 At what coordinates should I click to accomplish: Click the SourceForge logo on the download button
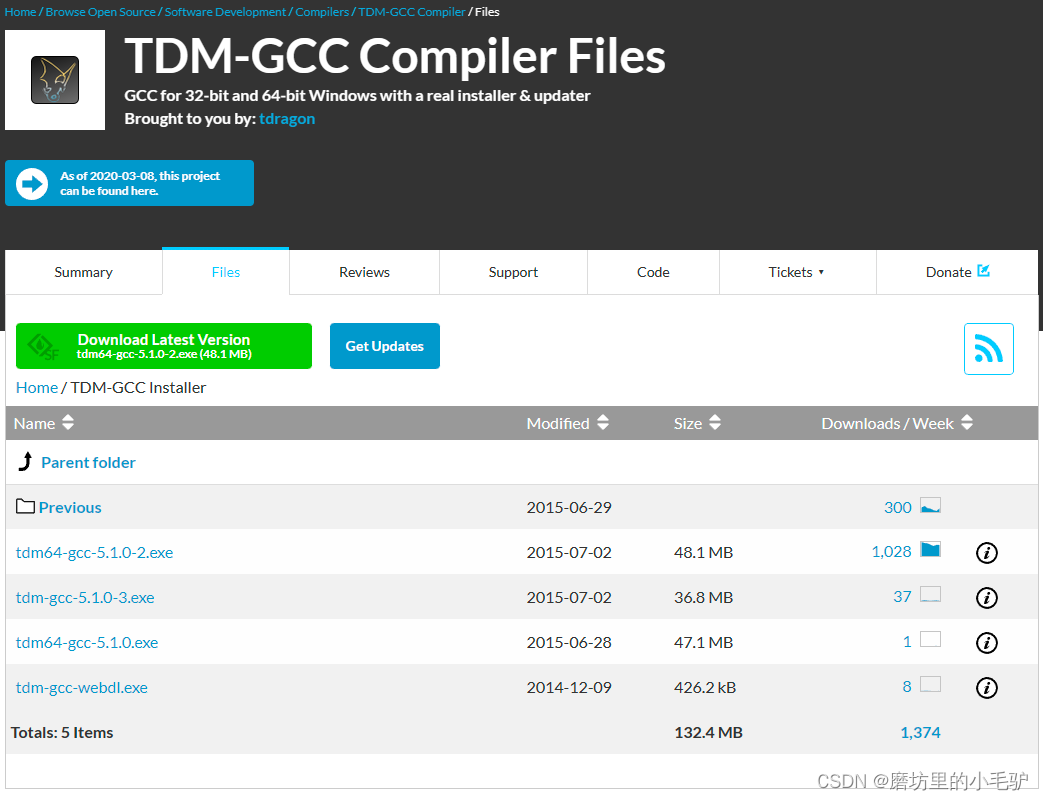(44, 347)
